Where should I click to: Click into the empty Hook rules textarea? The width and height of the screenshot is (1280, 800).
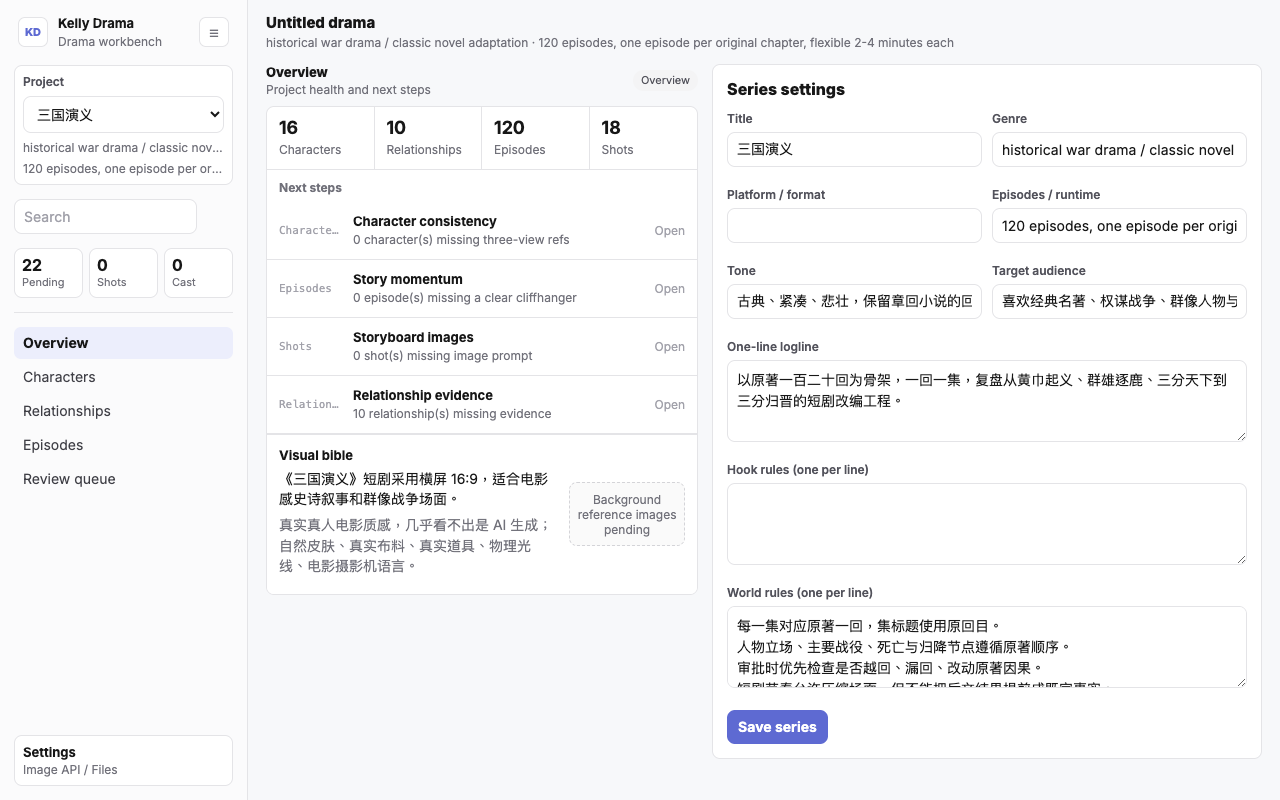pyautogui.click(x=987, y=524)
